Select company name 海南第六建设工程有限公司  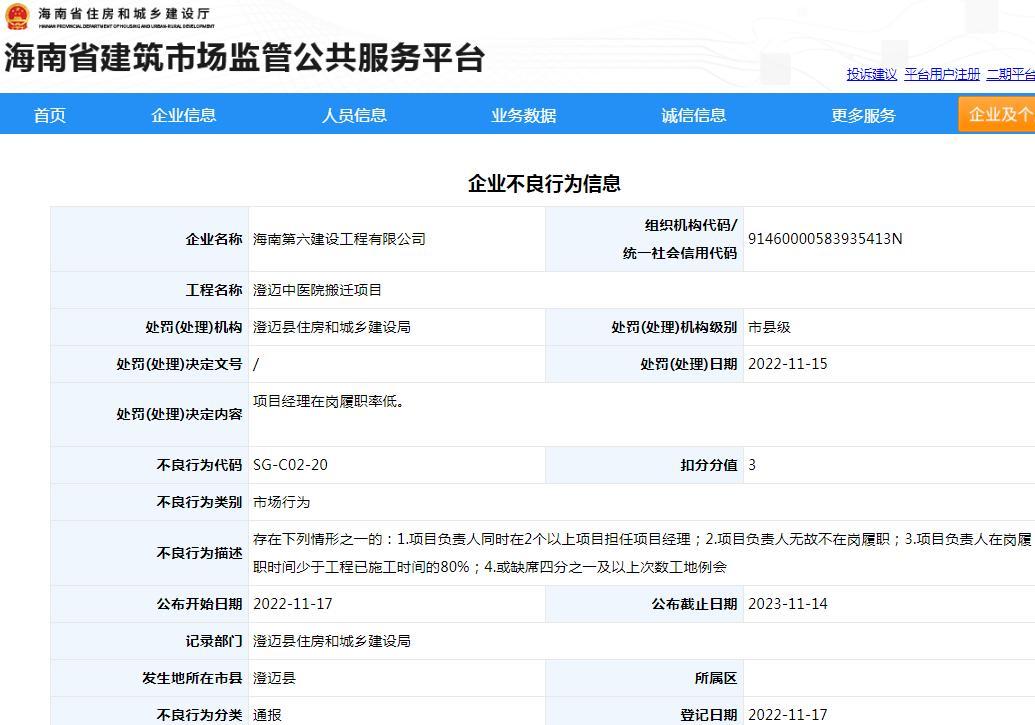point(339,239)
